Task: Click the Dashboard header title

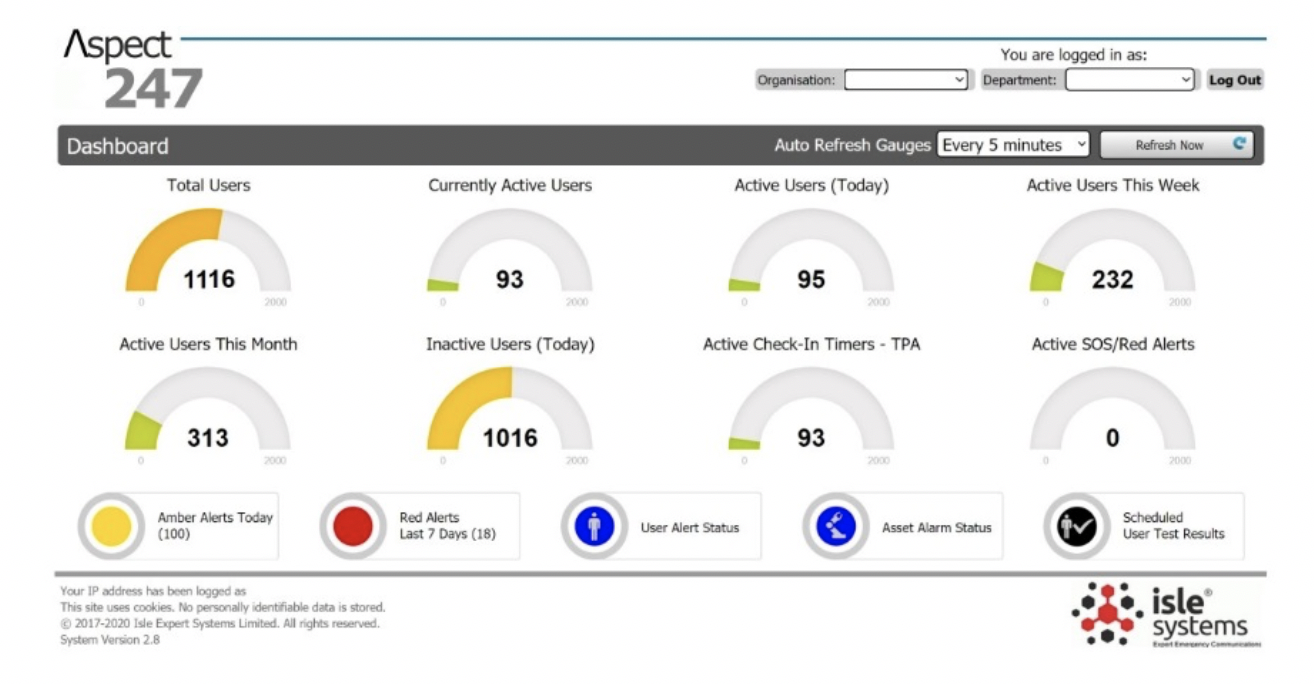Action: click(118, 146)
